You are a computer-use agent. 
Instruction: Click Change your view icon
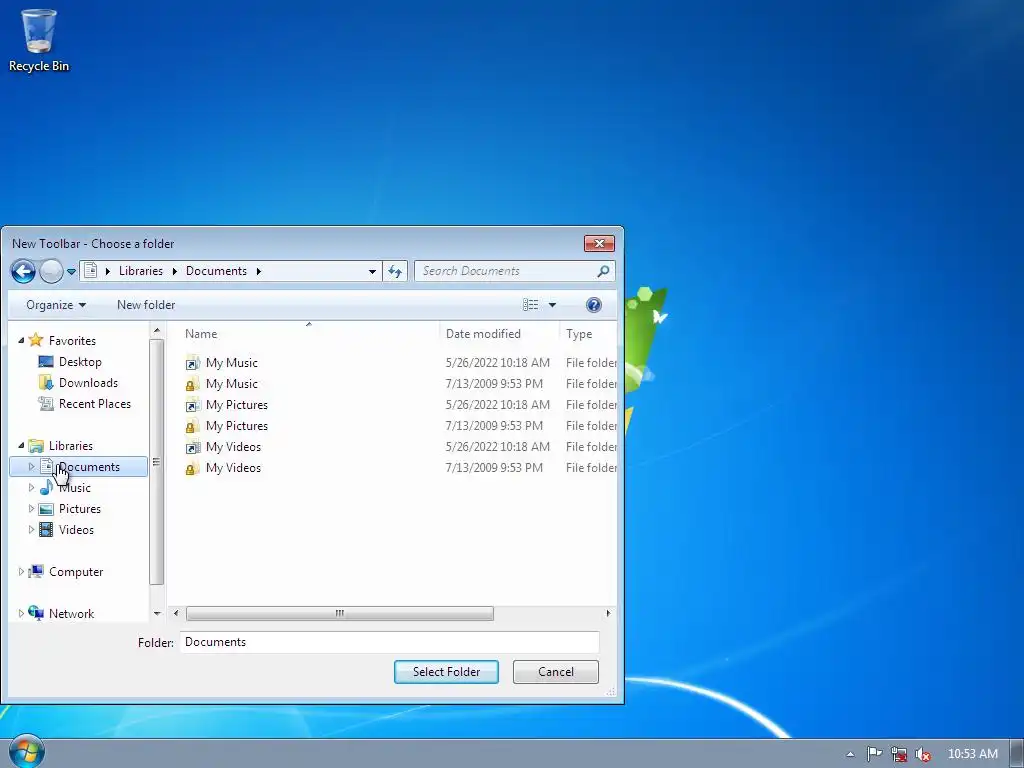click(x=530, y=305)
